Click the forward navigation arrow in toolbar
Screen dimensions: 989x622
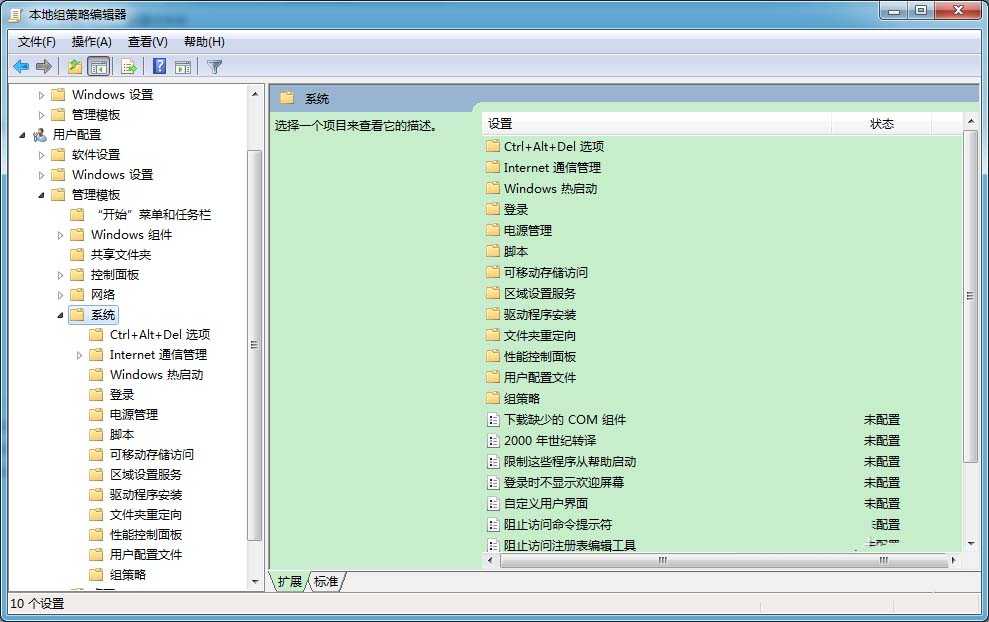(44, 66)
